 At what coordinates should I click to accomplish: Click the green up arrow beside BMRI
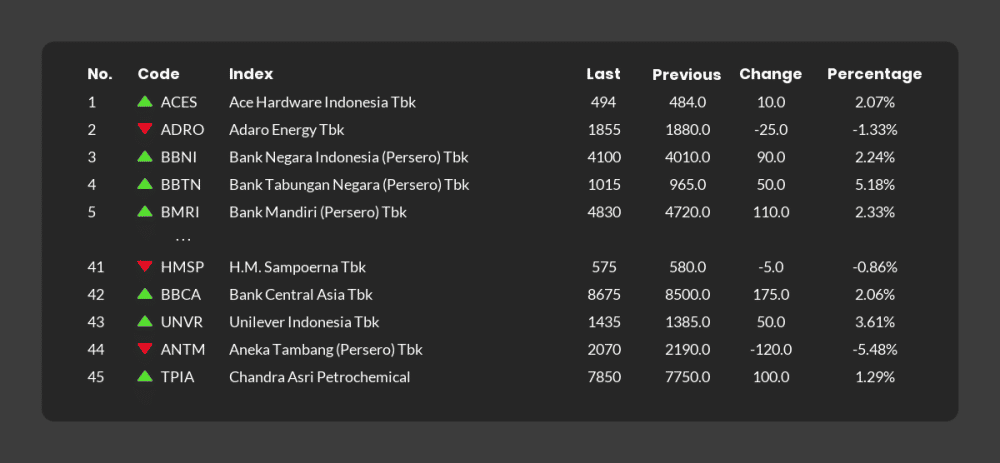coord(145,210)
